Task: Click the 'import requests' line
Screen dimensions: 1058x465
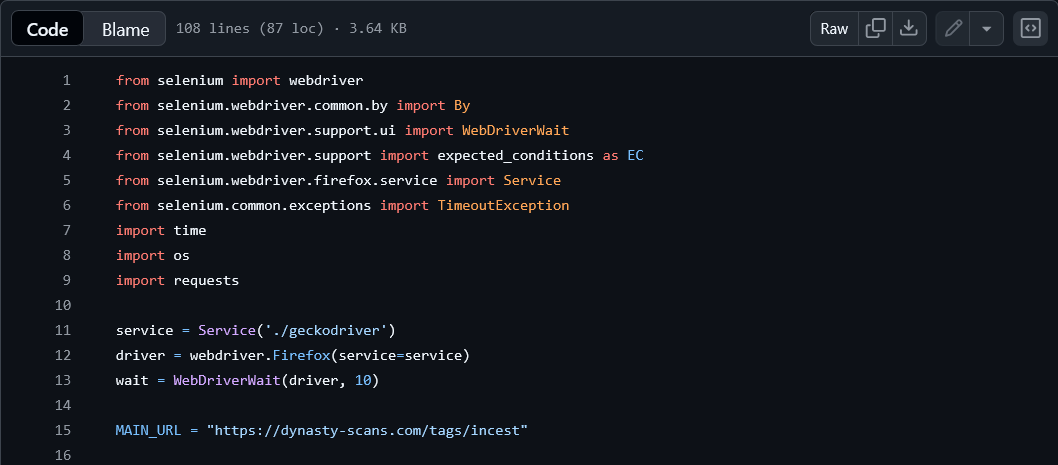Action: pyautogui.click(x=177, y=280)
